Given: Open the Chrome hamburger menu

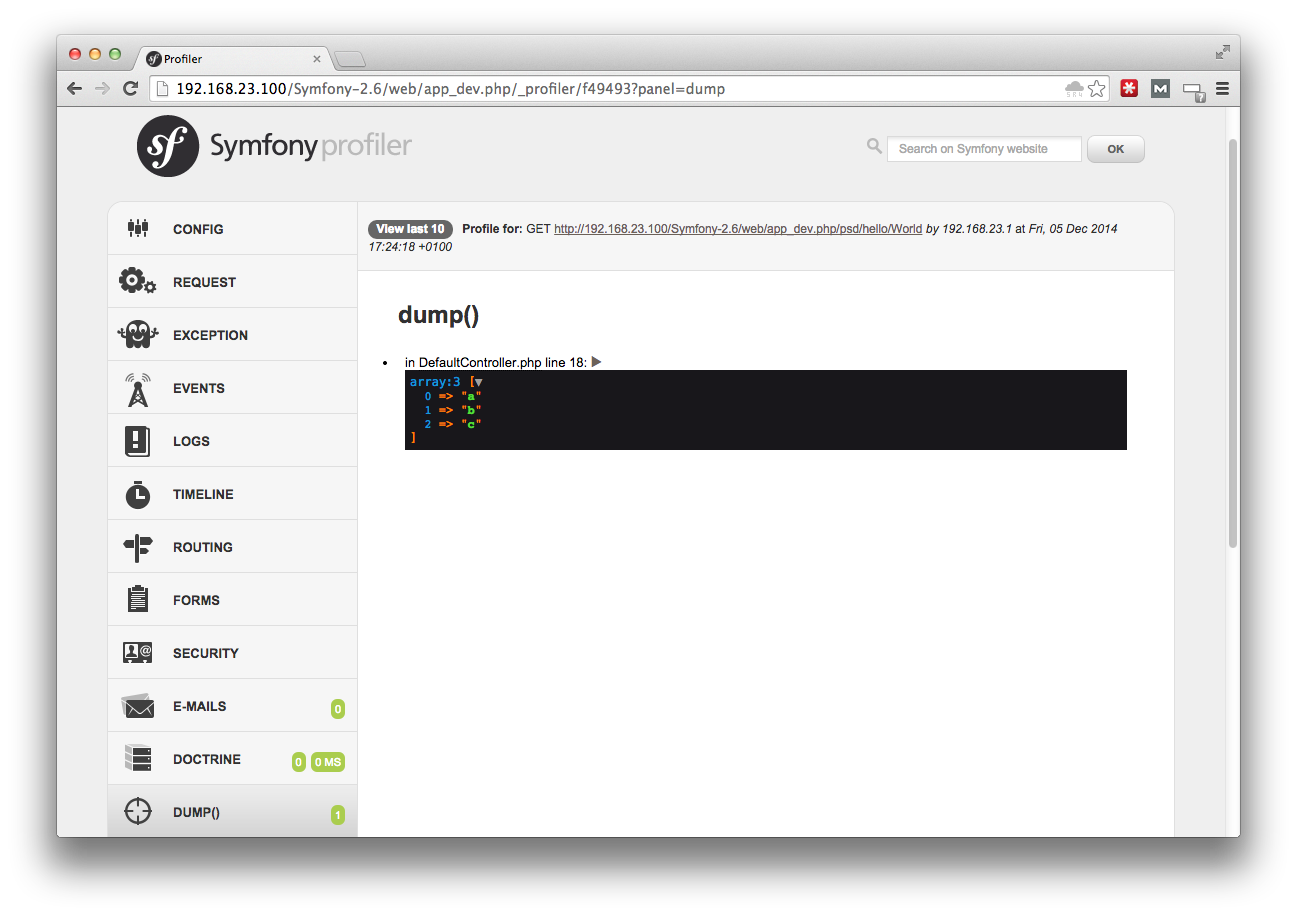Looking at the screenshot, I should [1222, 88].
